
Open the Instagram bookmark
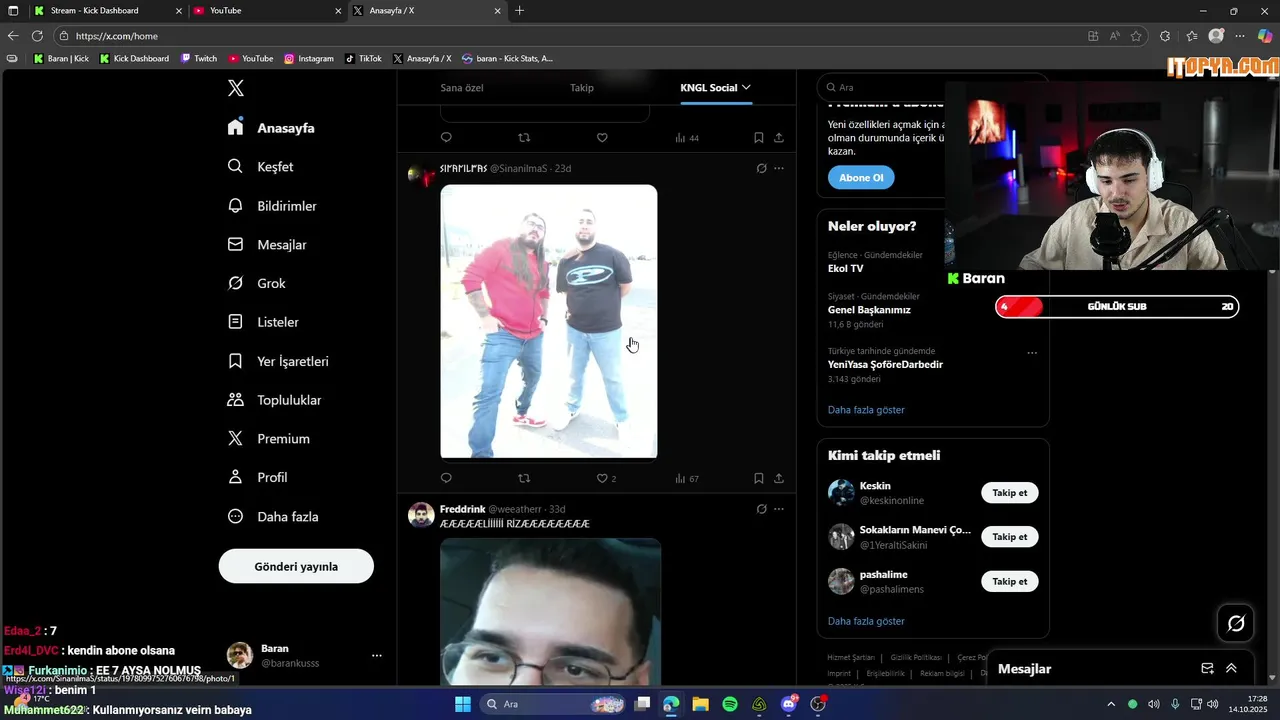pos(309,58)
